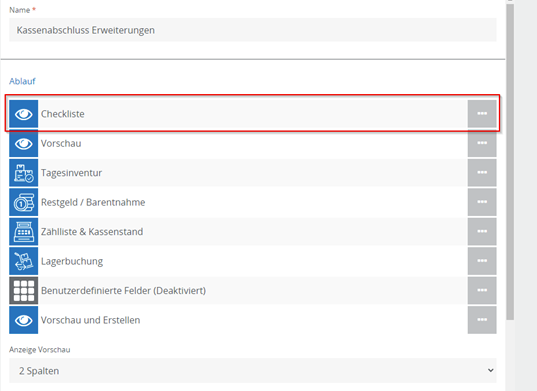Open the more options for Tagesinventur
537x391 pixels.
pyautogui.click(x=482, y=173)
